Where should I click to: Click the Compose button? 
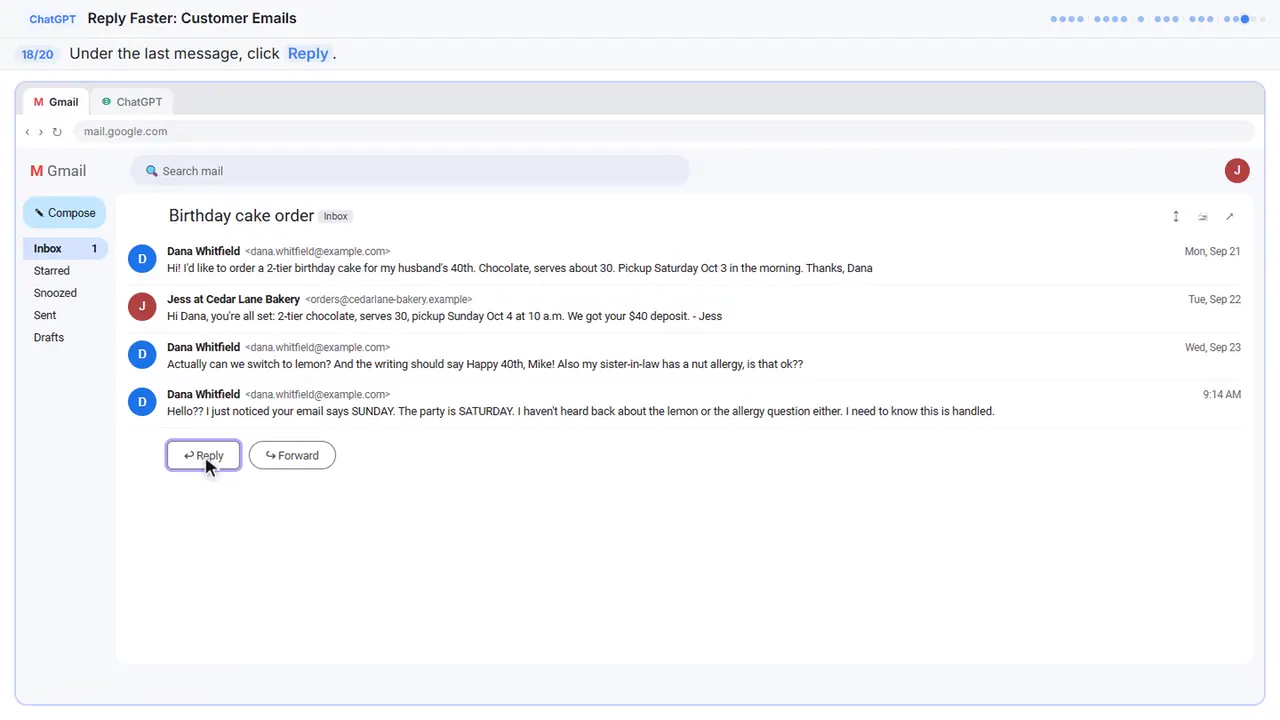point(65,213)
